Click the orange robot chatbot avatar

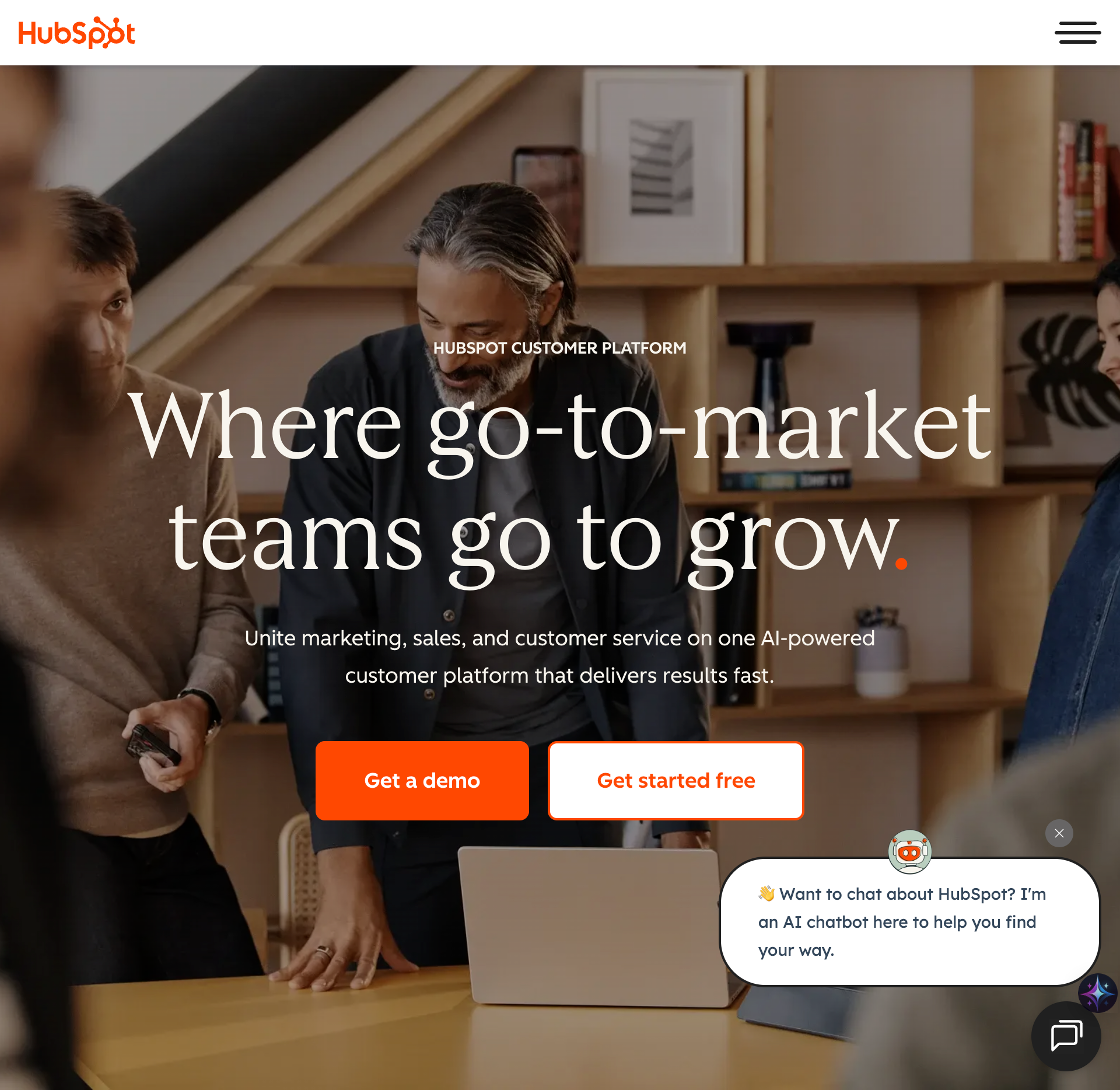coord(909,851)
